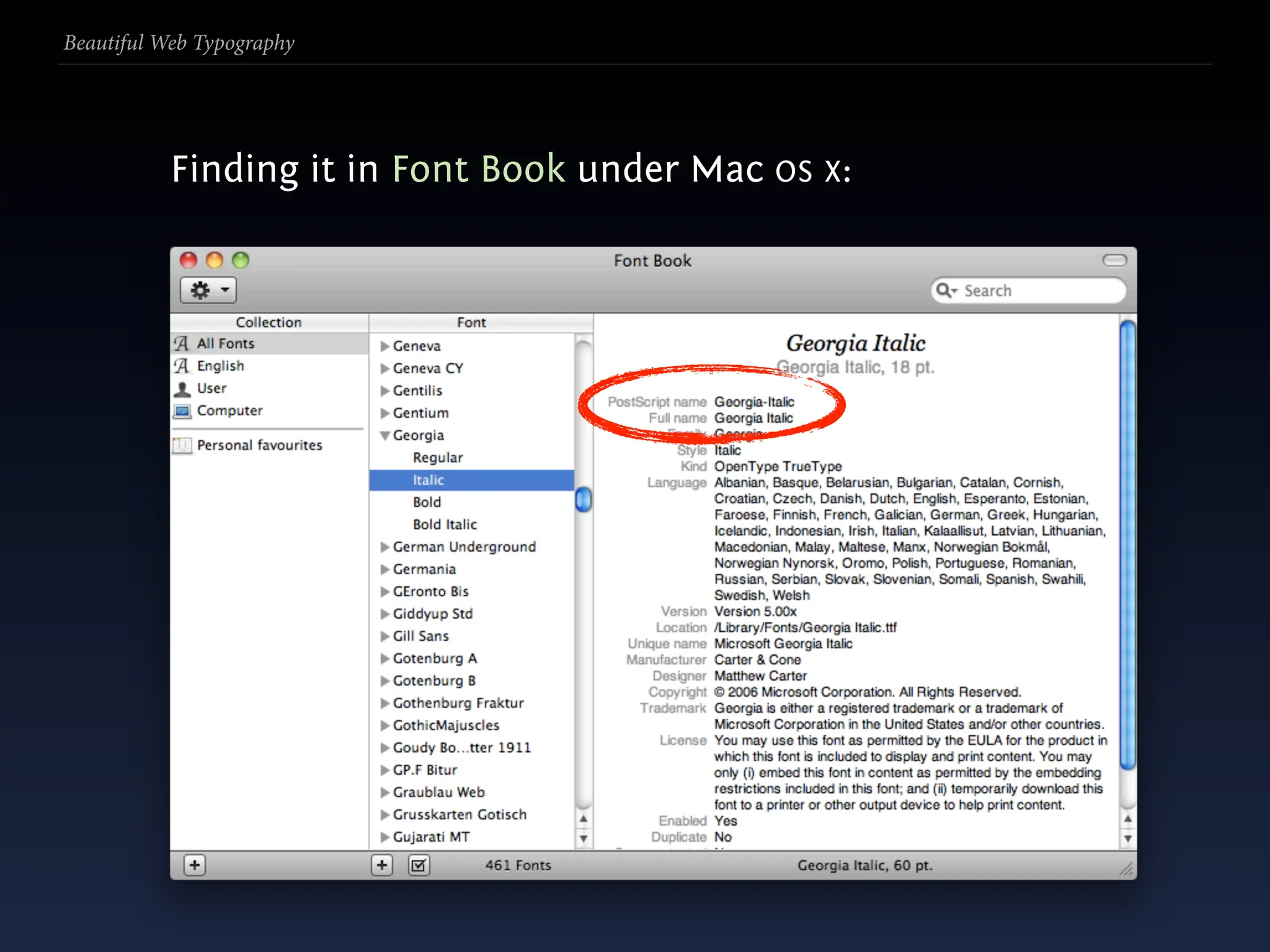Click the Version 5.00x value

coord(755,612)
